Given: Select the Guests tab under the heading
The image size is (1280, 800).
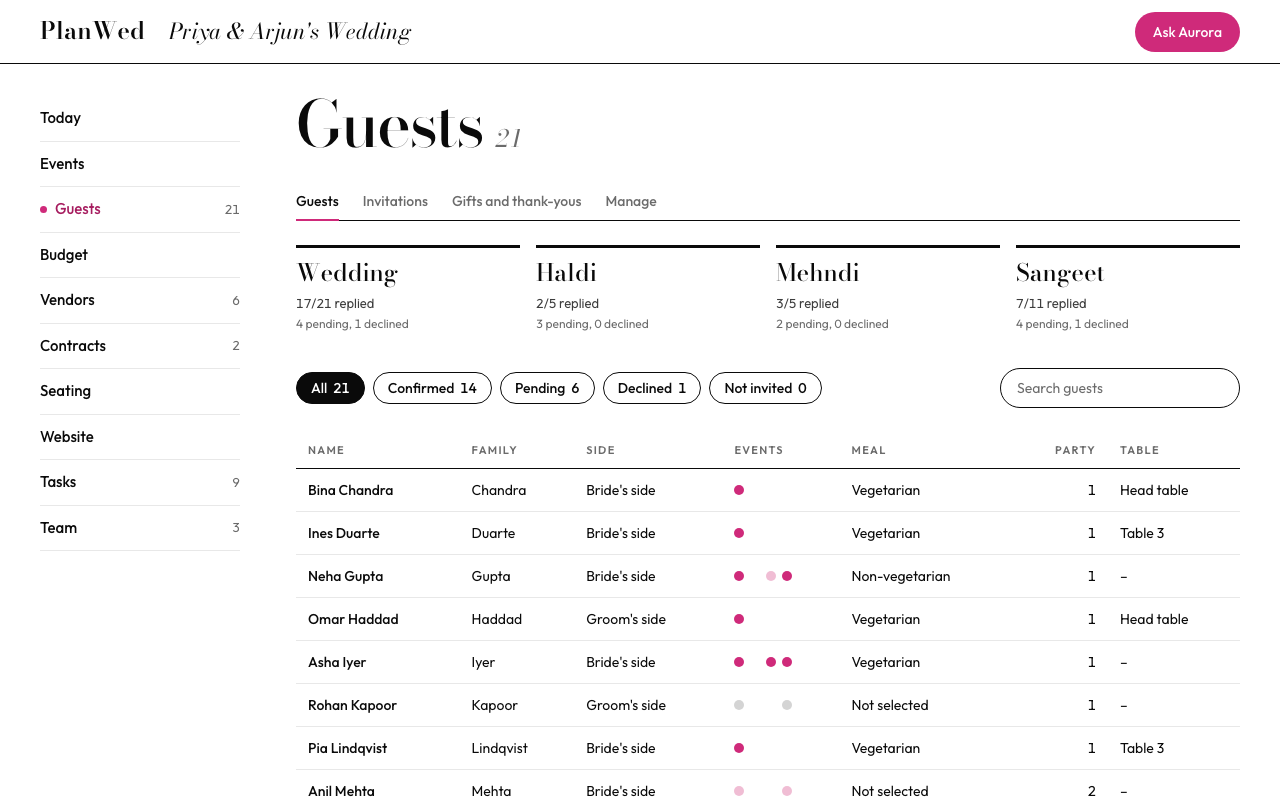Looking at the screenshot, I should click(317, 201).
